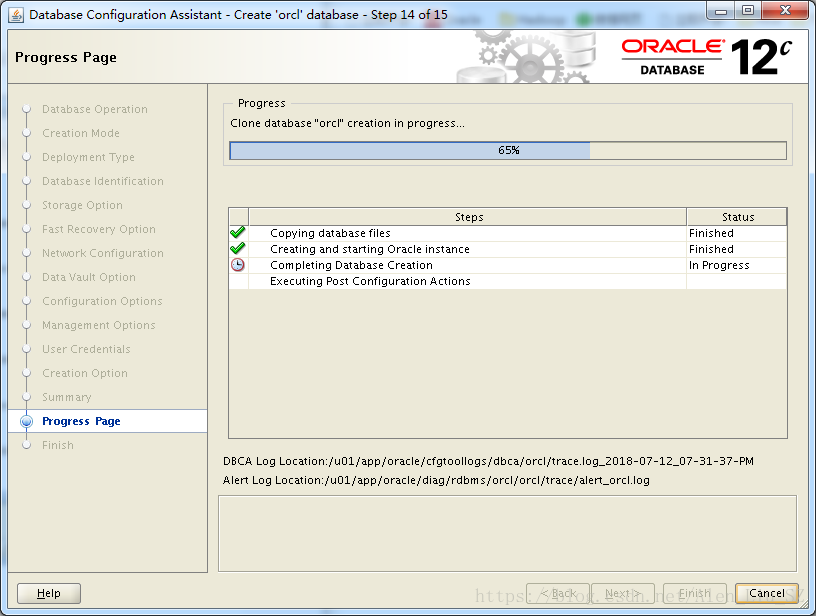Click 'Clone database orcl creation in progress' text
The height and width of the screenshot is (616, 816).
click(347, 123)
